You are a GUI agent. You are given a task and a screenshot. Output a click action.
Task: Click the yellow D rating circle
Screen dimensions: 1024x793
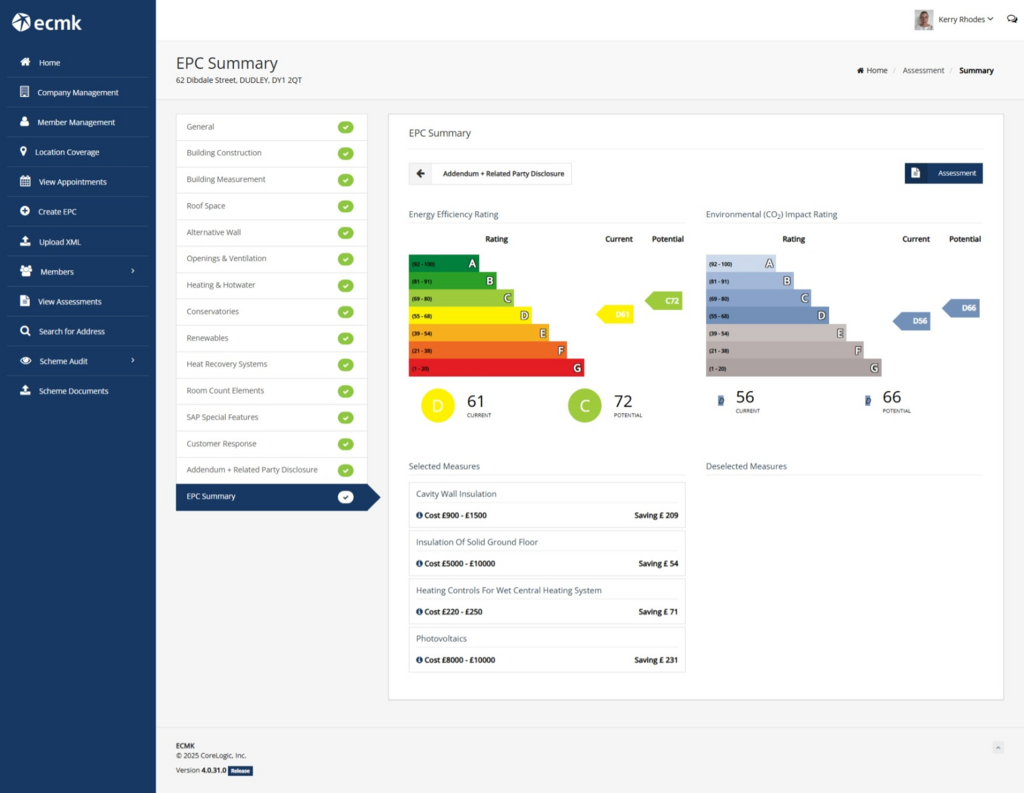coord(438,406)
